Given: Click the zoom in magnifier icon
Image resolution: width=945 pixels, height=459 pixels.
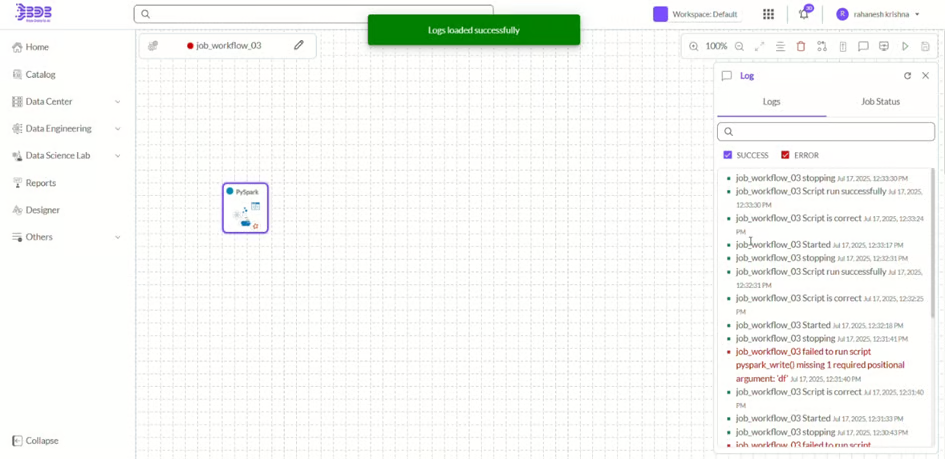Looking at the screenshot, I should tap(694, 46).
